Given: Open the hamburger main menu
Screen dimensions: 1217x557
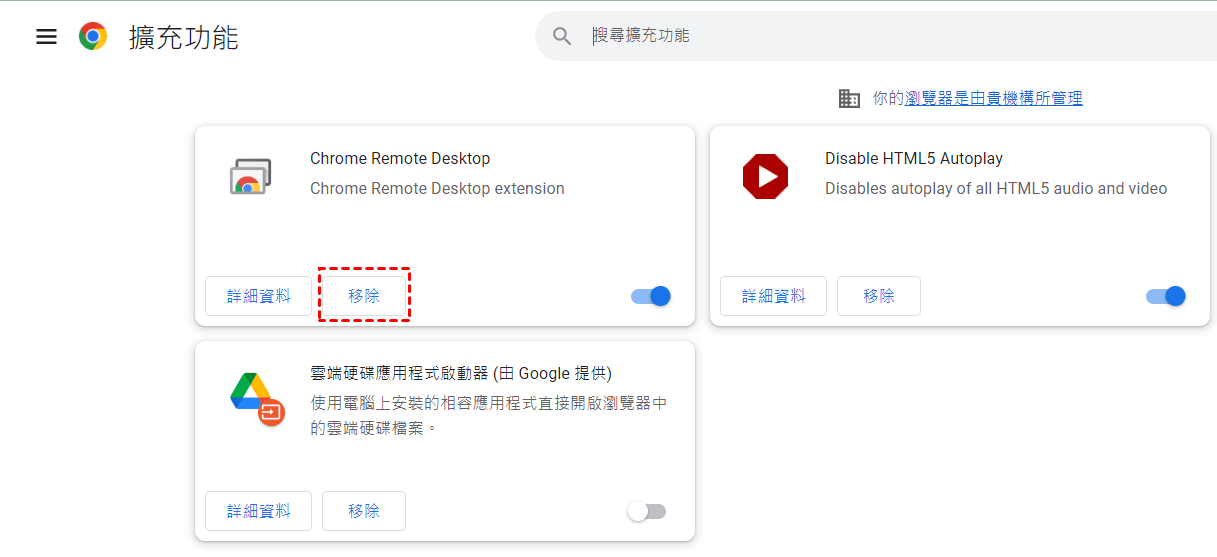Looking at the screenshot, I should coord(46,37).
